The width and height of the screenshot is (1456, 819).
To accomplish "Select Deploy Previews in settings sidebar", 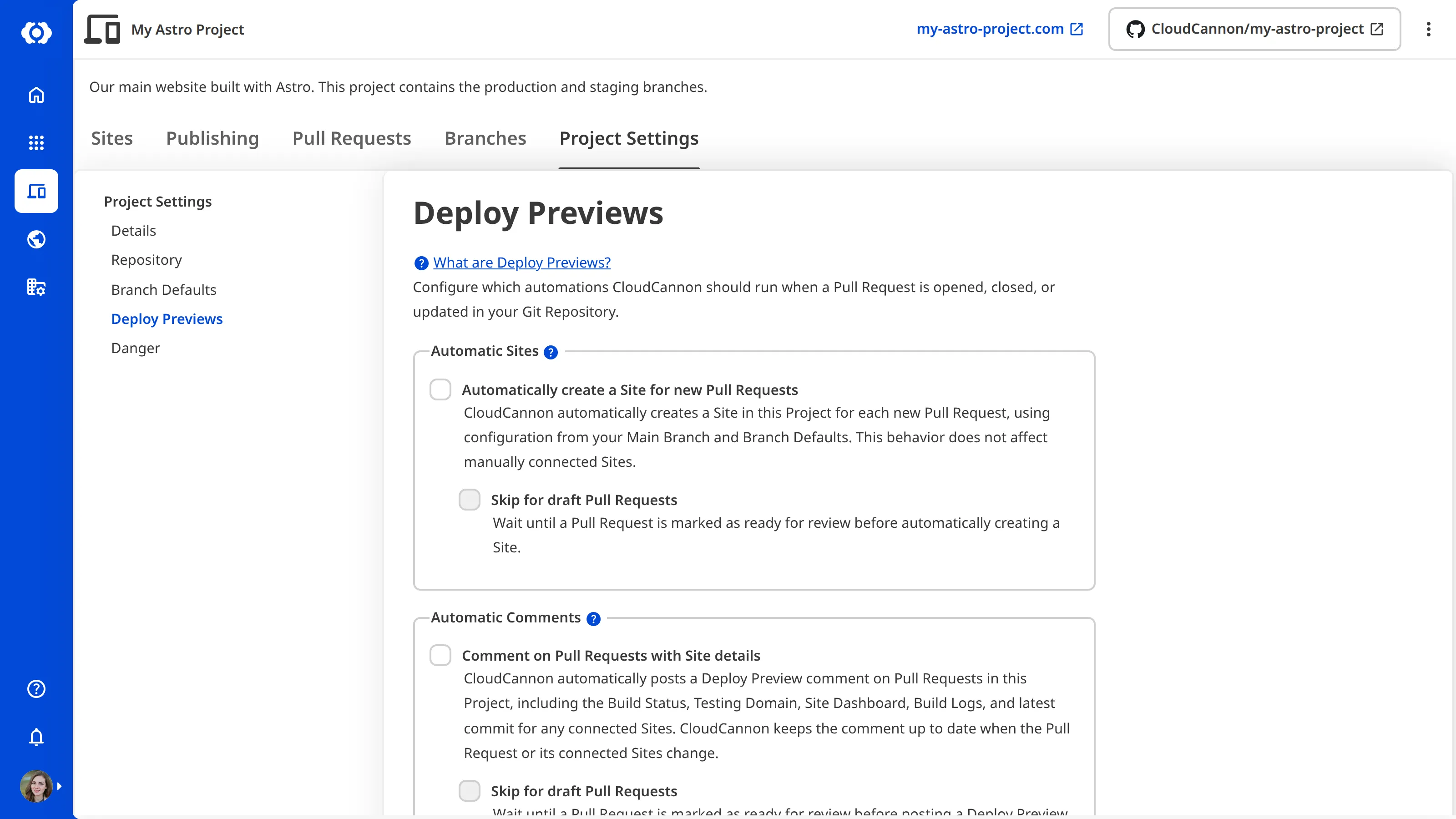I will 167,319.
